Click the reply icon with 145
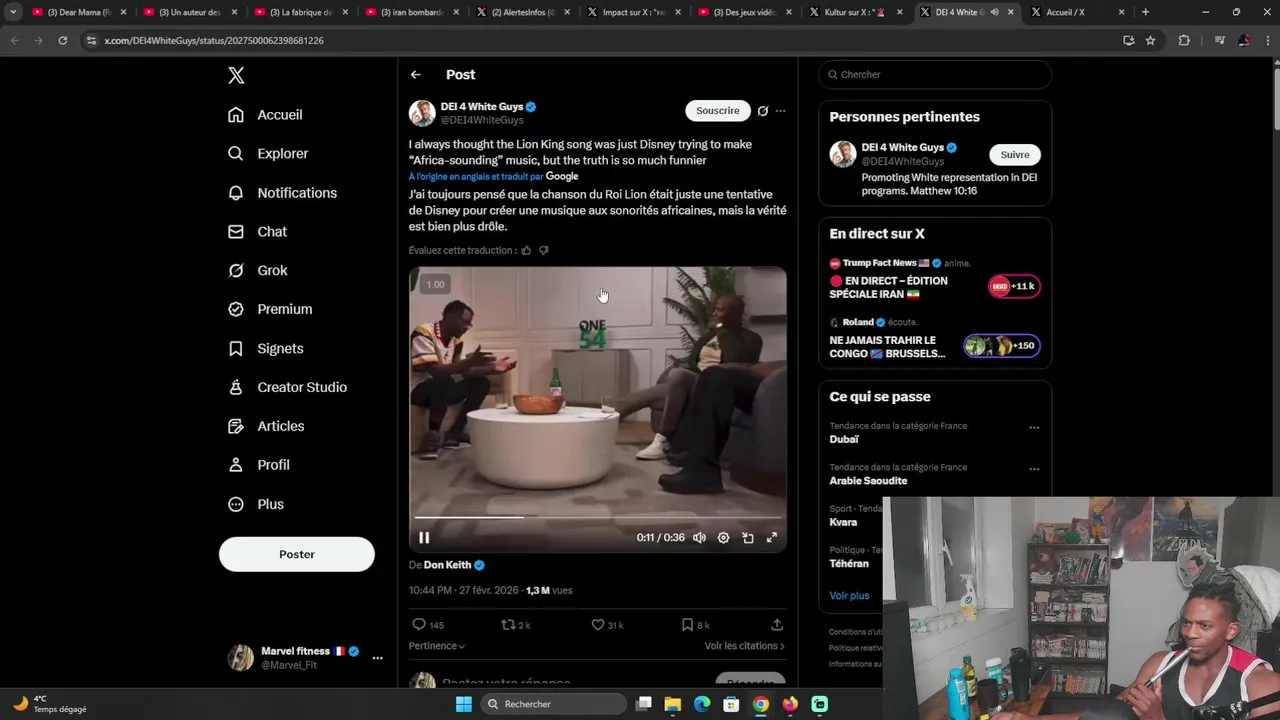Viewport: 1280px width, 720px height. pyautogui.click(x=428, y=624)
